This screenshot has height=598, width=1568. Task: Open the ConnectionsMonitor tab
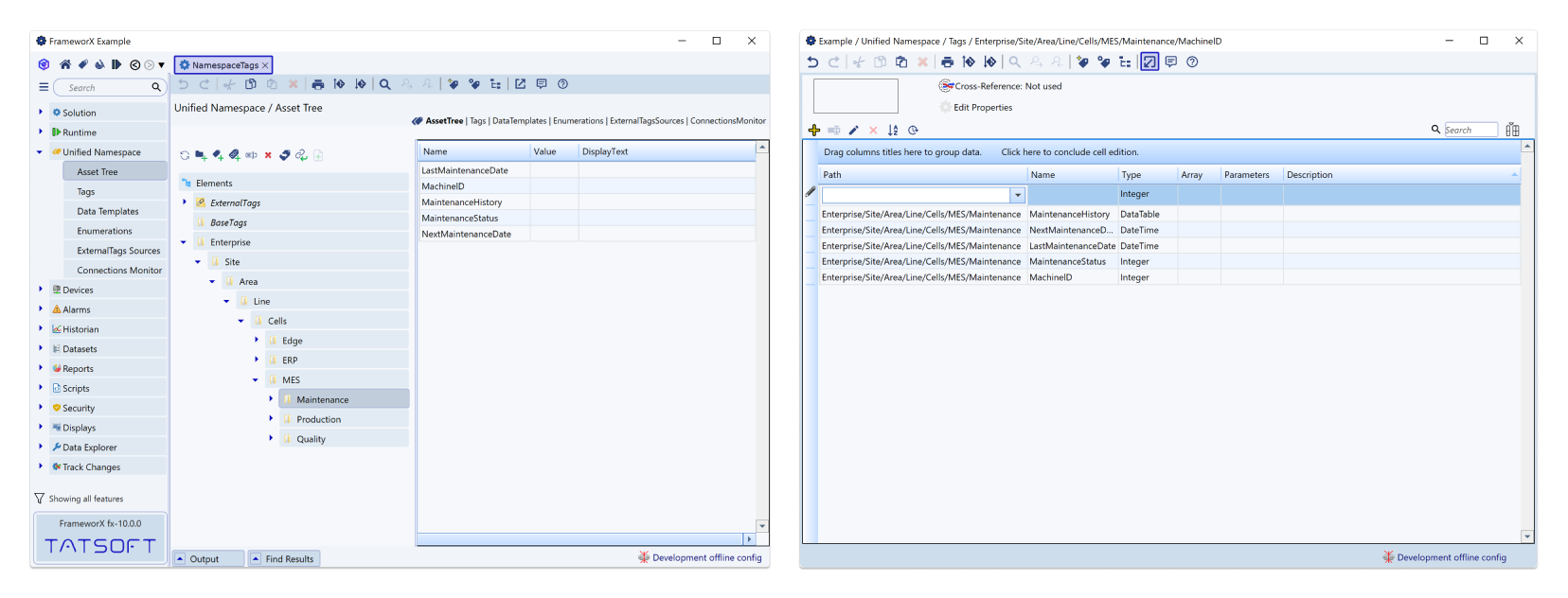pyautogui.click(x=727, y=121)
